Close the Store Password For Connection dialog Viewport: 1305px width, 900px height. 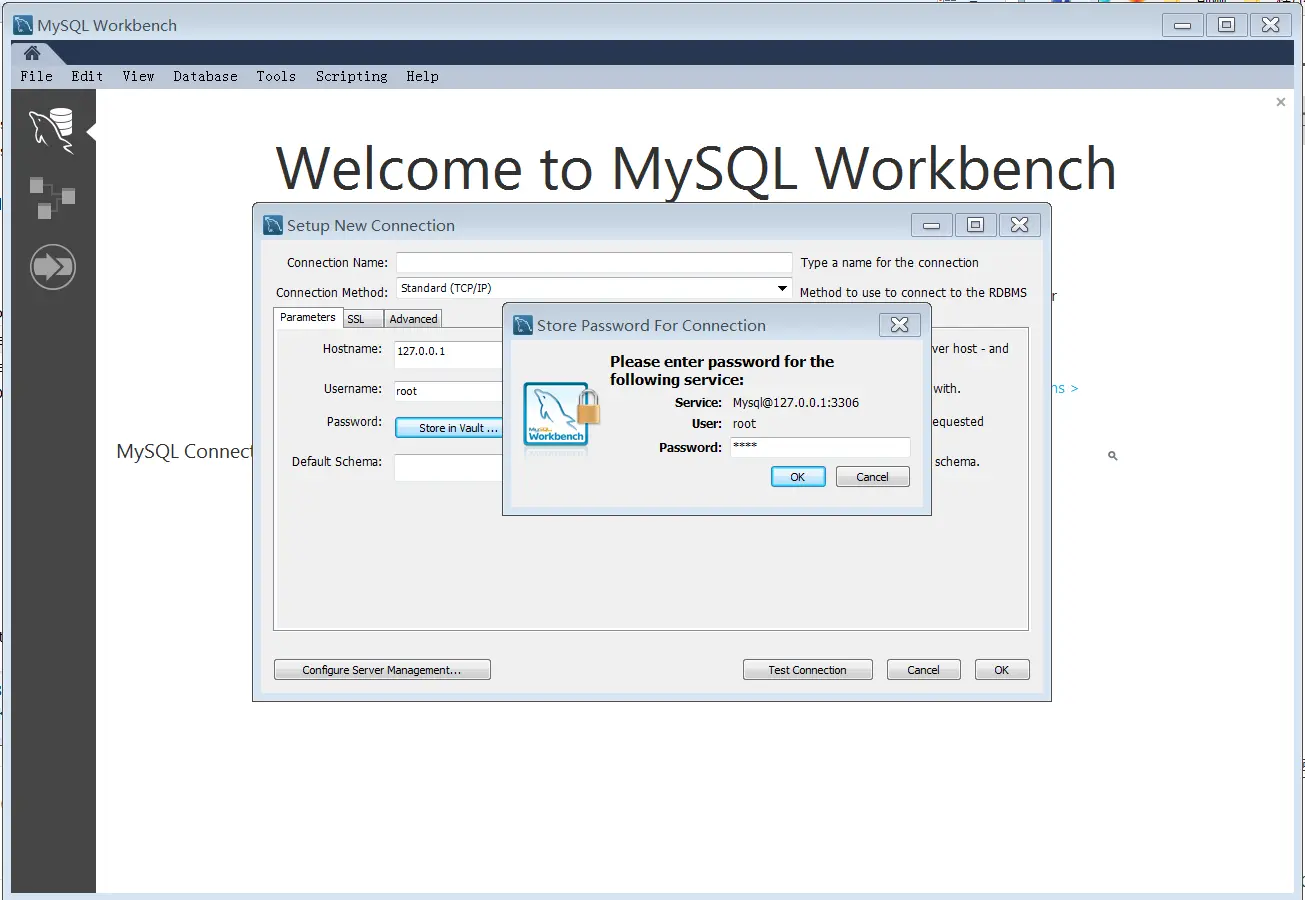point(899,325)
